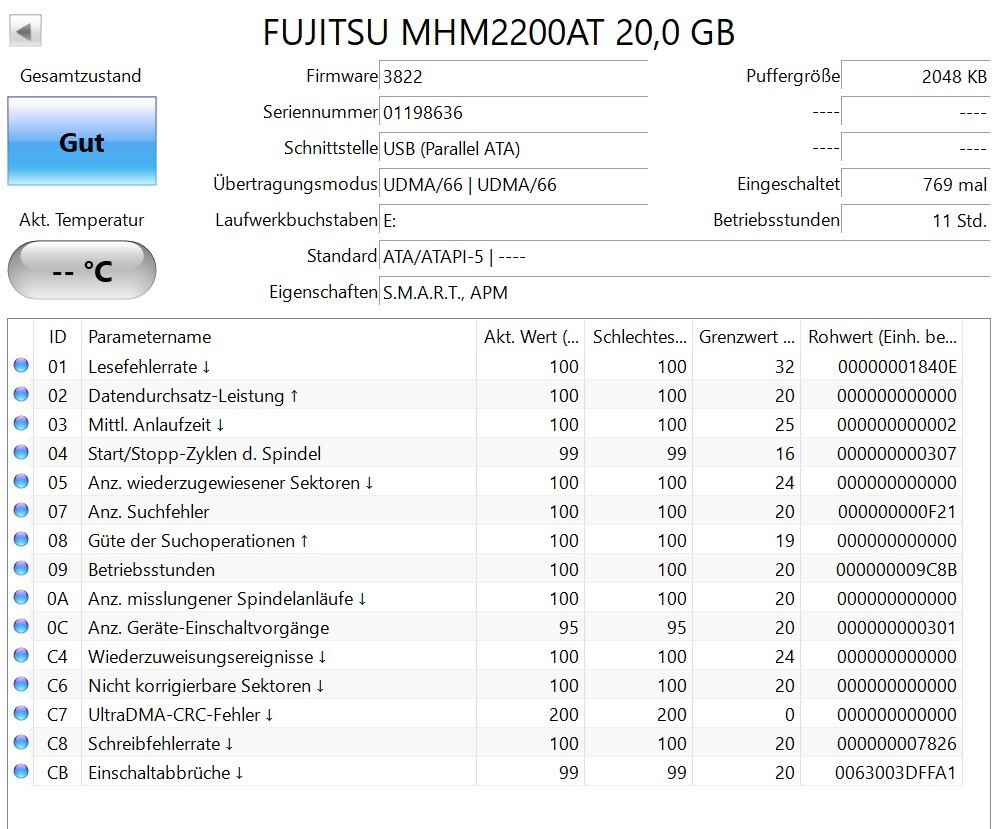999x829 pixels.
Task: Click status orb for Nicht korrigierbare Sektoren row
Action: [21, 684]
